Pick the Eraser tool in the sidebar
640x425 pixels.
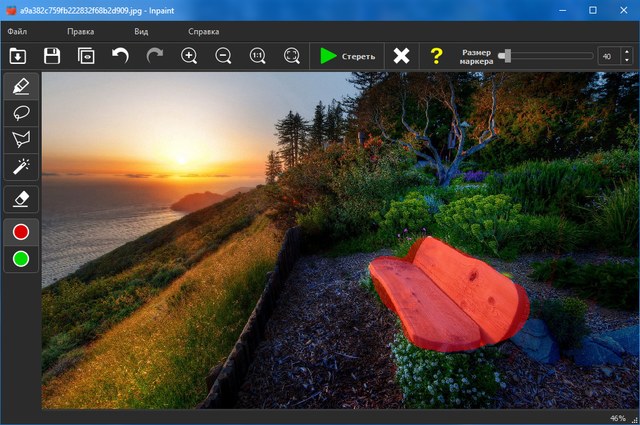point(20,199)
